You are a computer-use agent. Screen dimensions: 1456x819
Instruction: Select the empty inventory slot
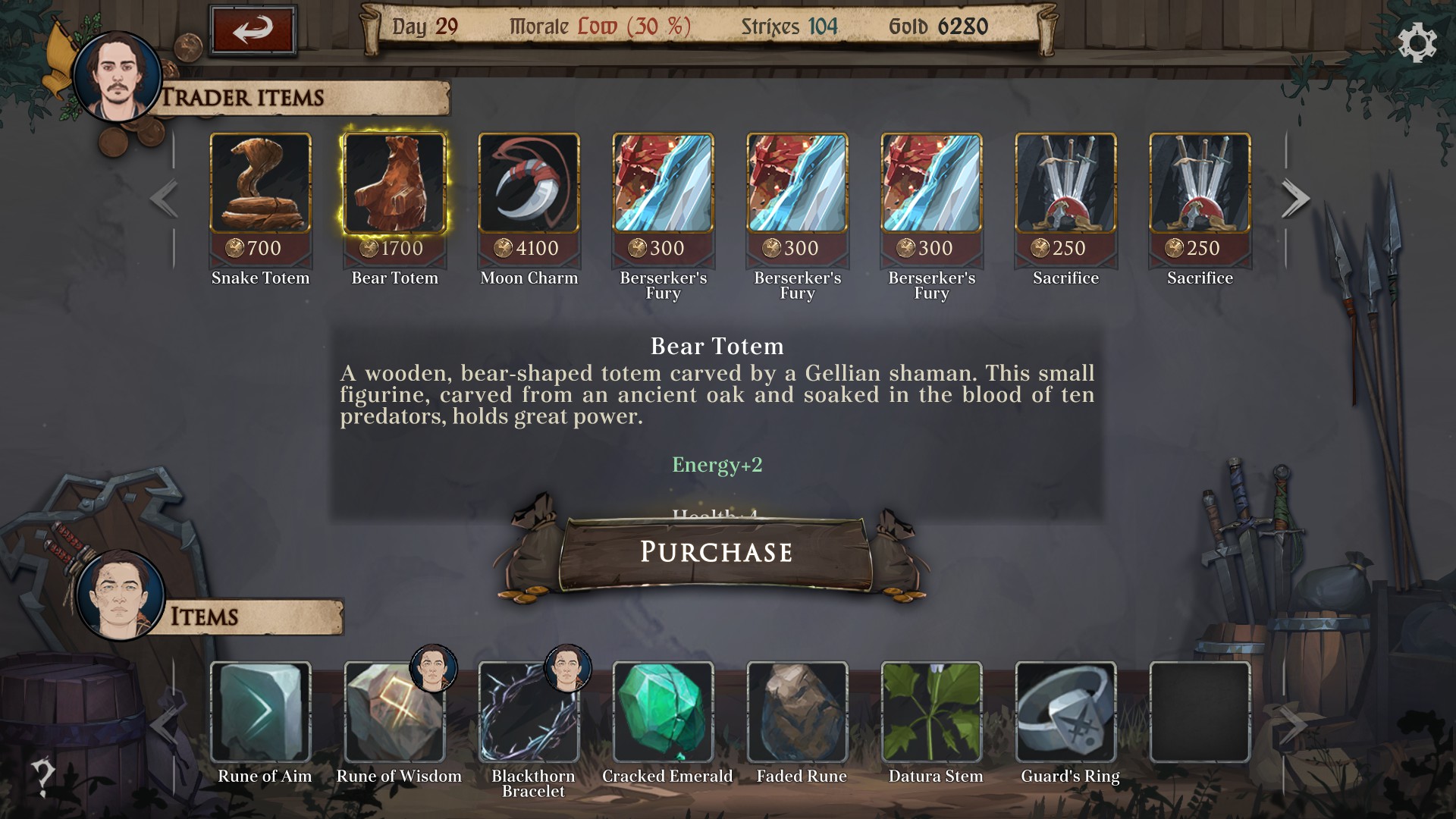pos(1200,712)
